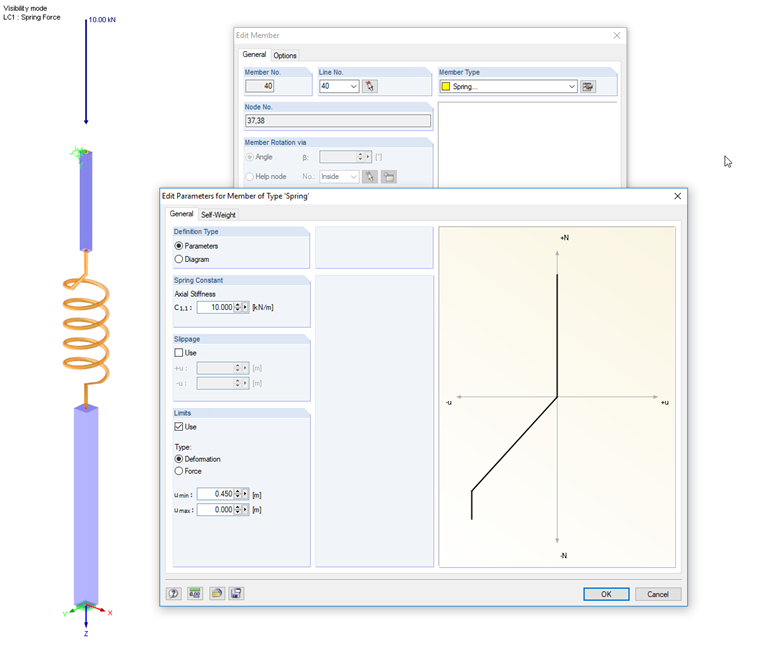Viewport: 760px width, 652px height.
Task: Pick line graphically icon next to Line No.
Action: coord(370,86)
